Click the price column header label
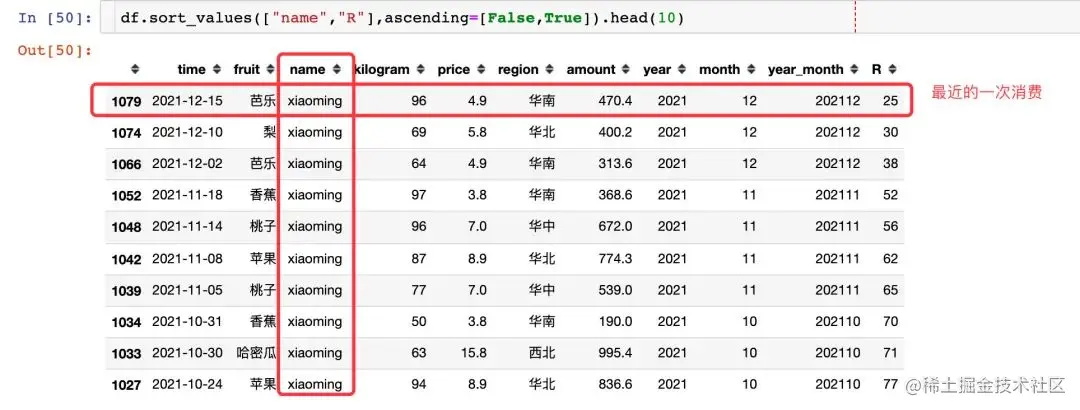 (x=453, y=70)
